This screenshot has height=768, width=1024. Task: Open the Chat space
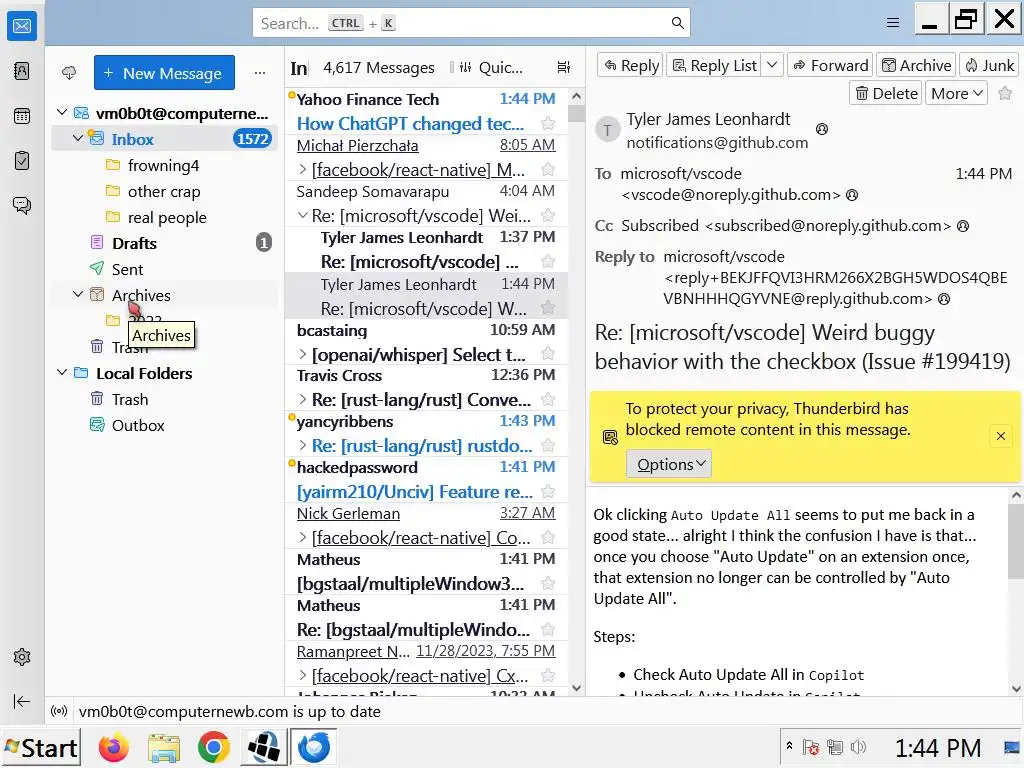[x=22, y=206]
